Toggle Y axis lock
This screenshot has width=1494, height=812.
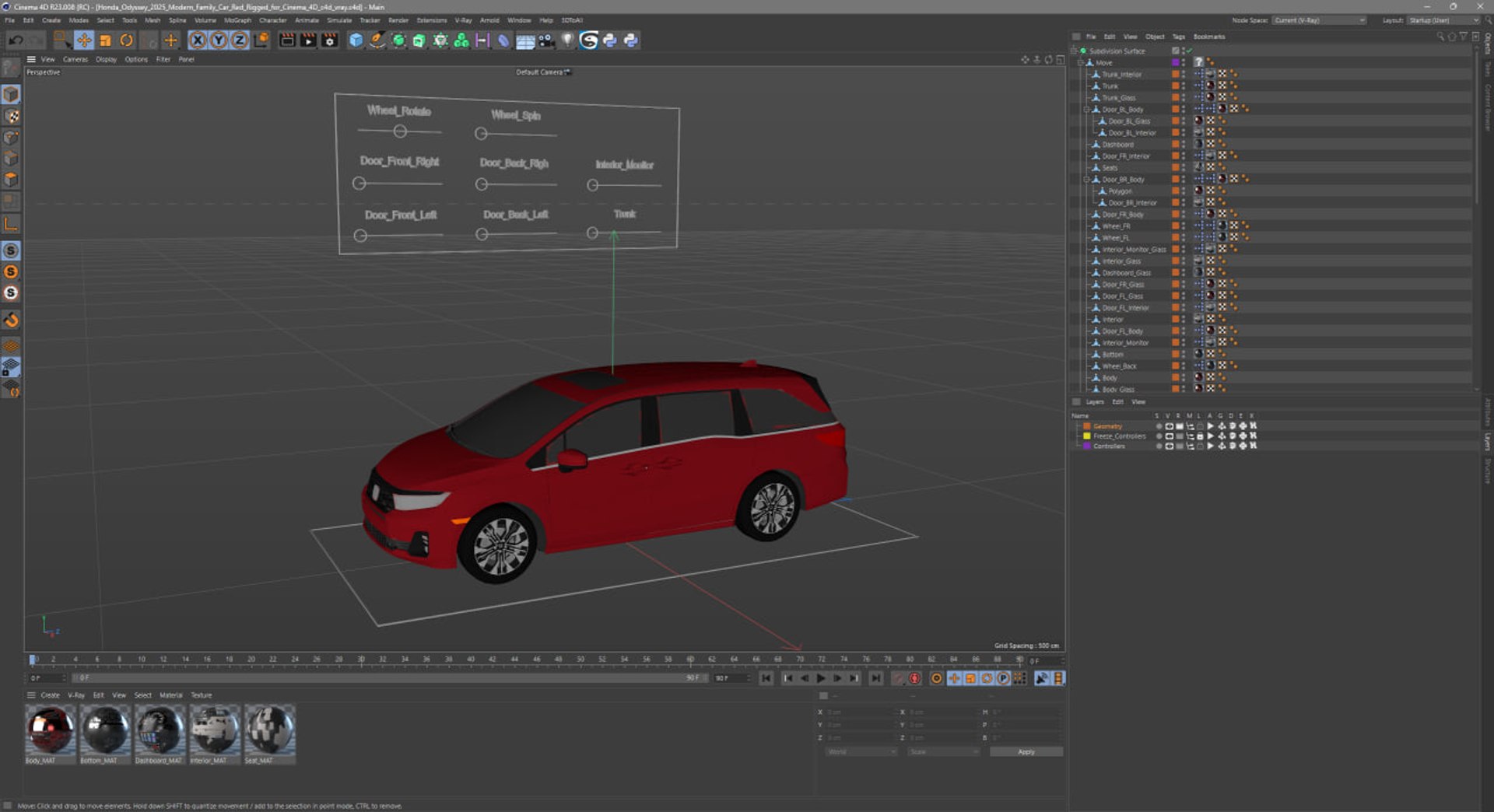coord(219,40)
